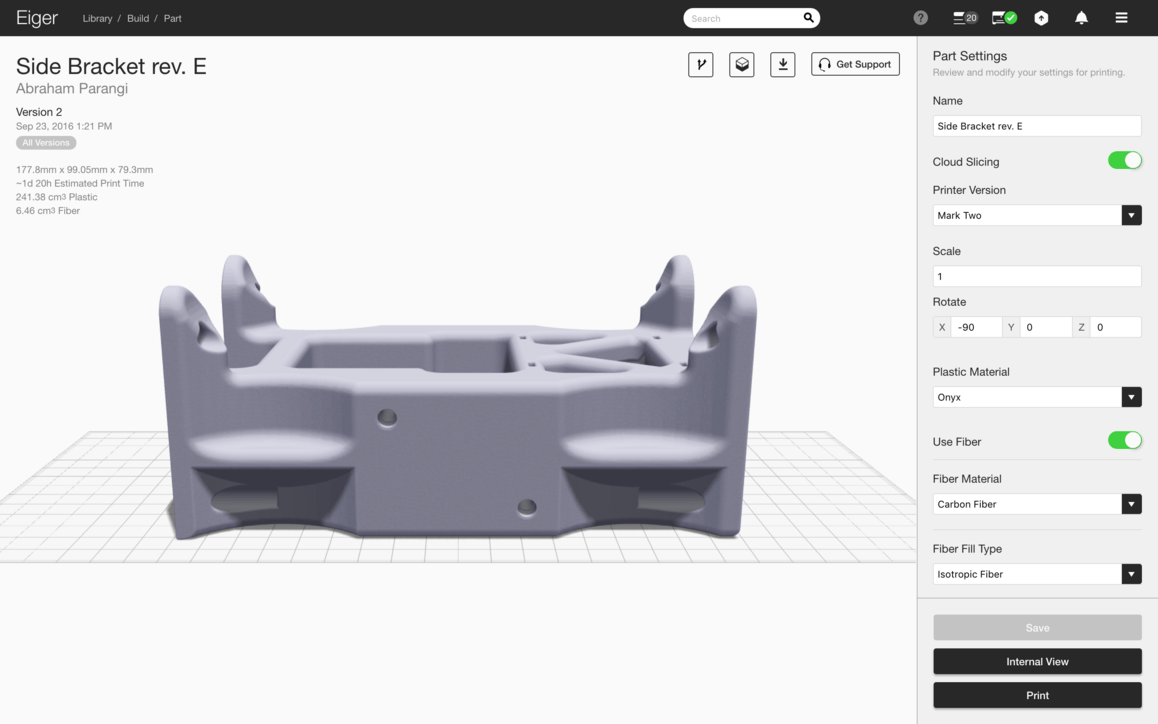1158x724 pixels.
Task: Download the part with the download icon
Action: click(782, 65)
